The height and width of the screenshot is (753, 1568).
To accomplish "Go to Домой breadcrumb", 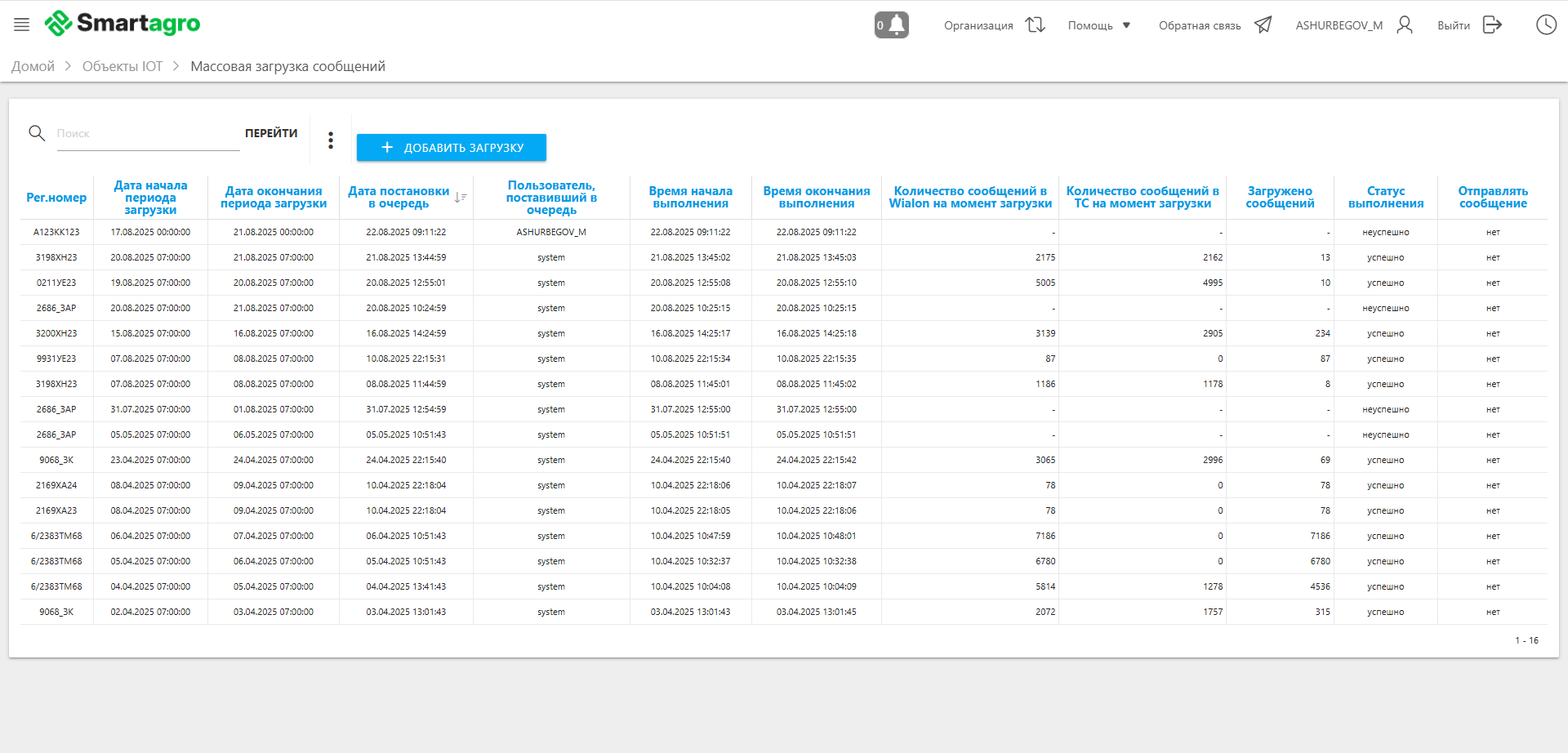I will pos(33,66).
